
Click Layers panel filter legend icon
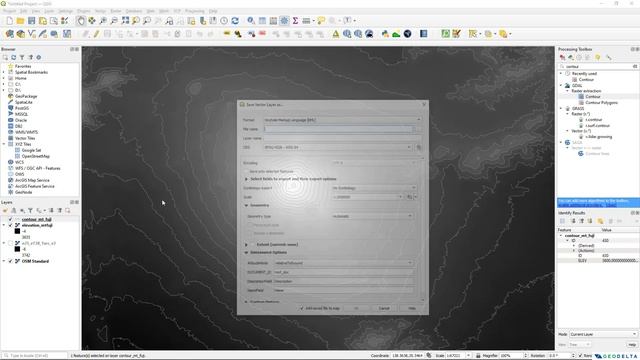(x=30, y=211)
